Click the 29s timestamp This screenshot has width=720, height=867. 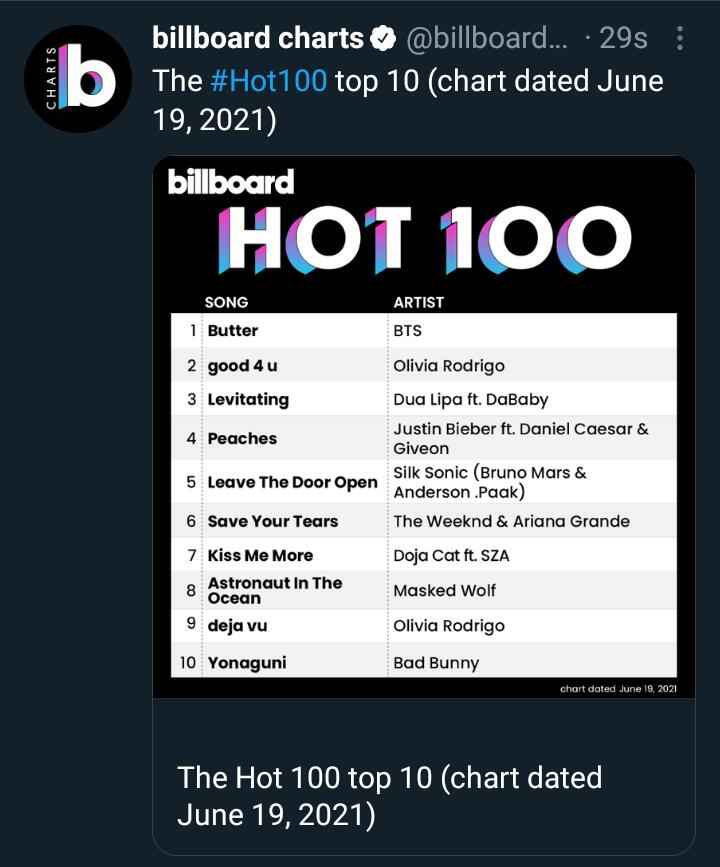click(622, 39)
